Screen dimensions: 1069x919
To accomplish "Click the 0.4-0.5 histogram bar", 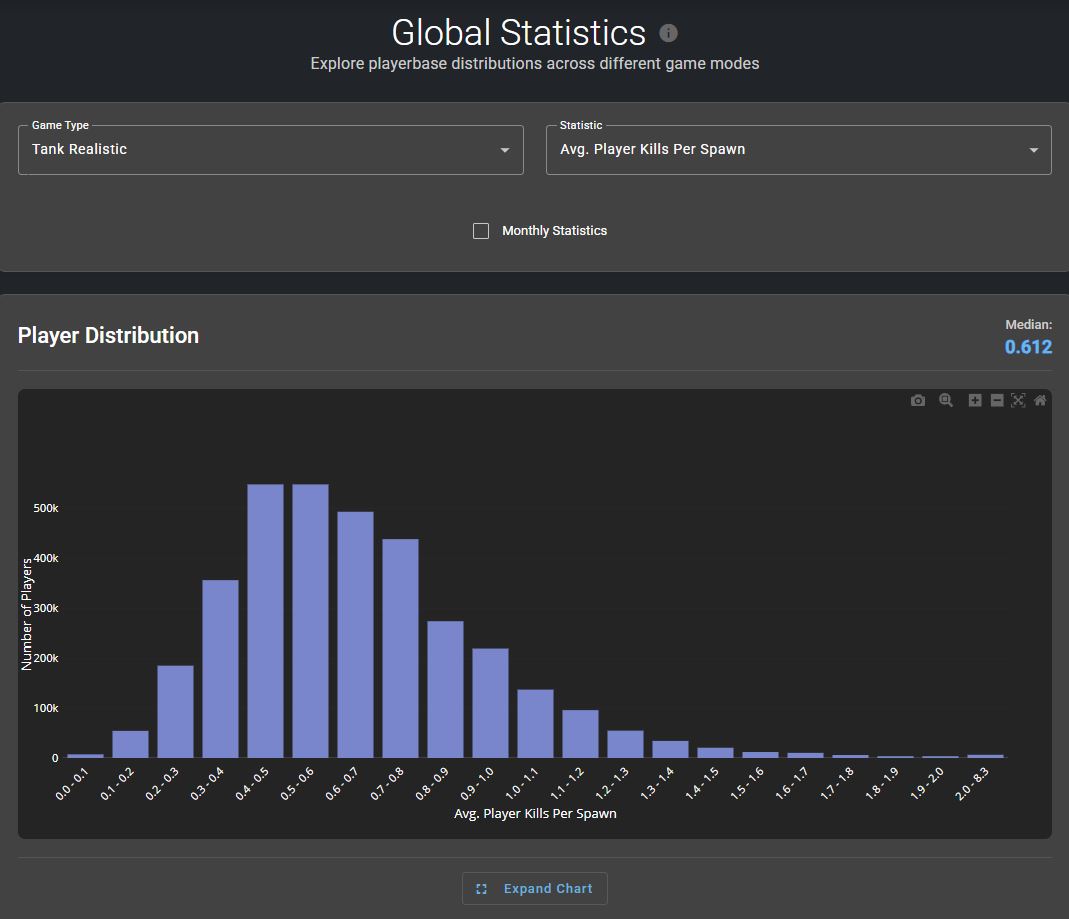I will (x=265, y=621).
